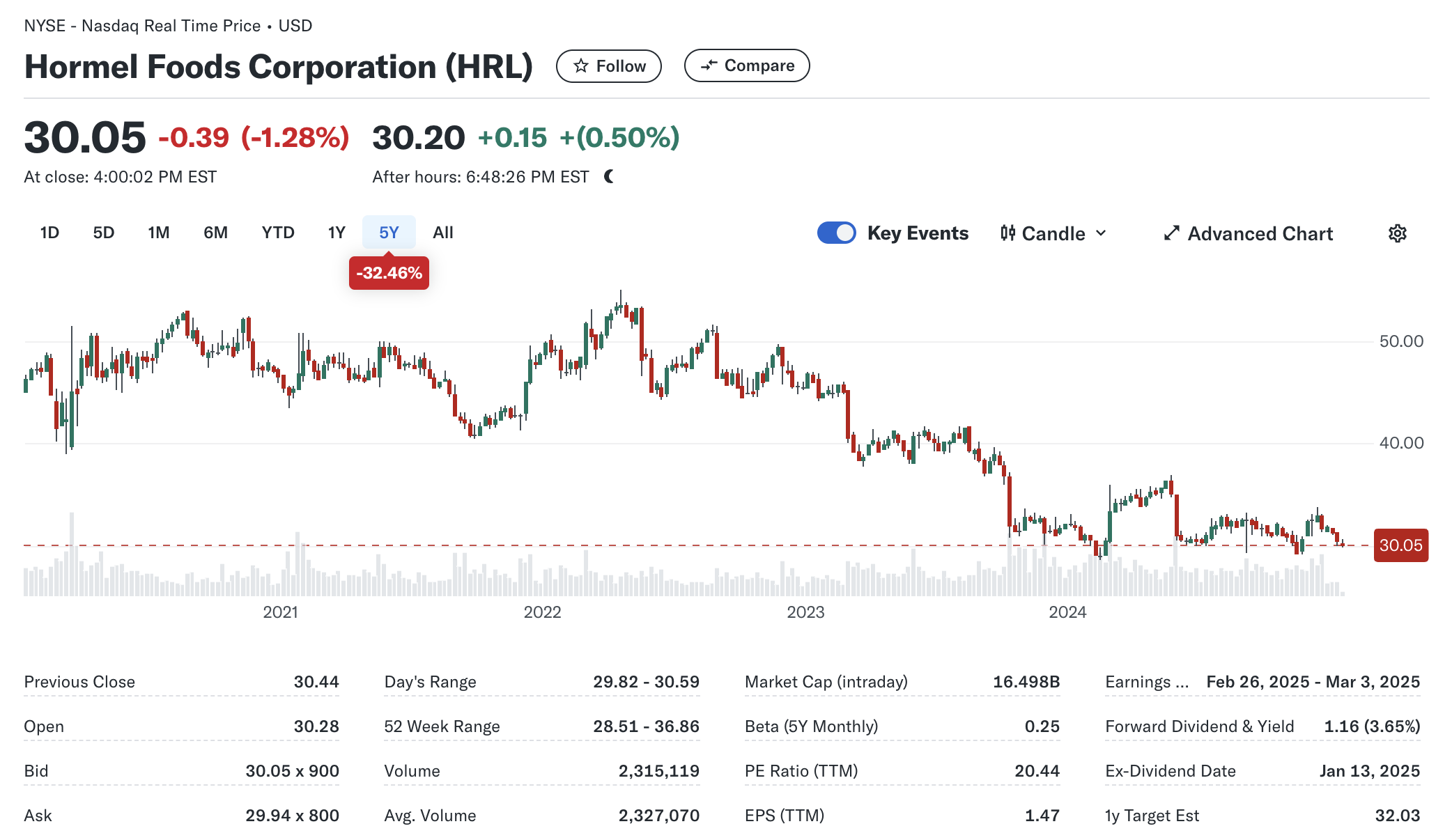Screen dimensions: 1452x840
Task: Switch to the 1Y range tab
Action: coord(337,233)
